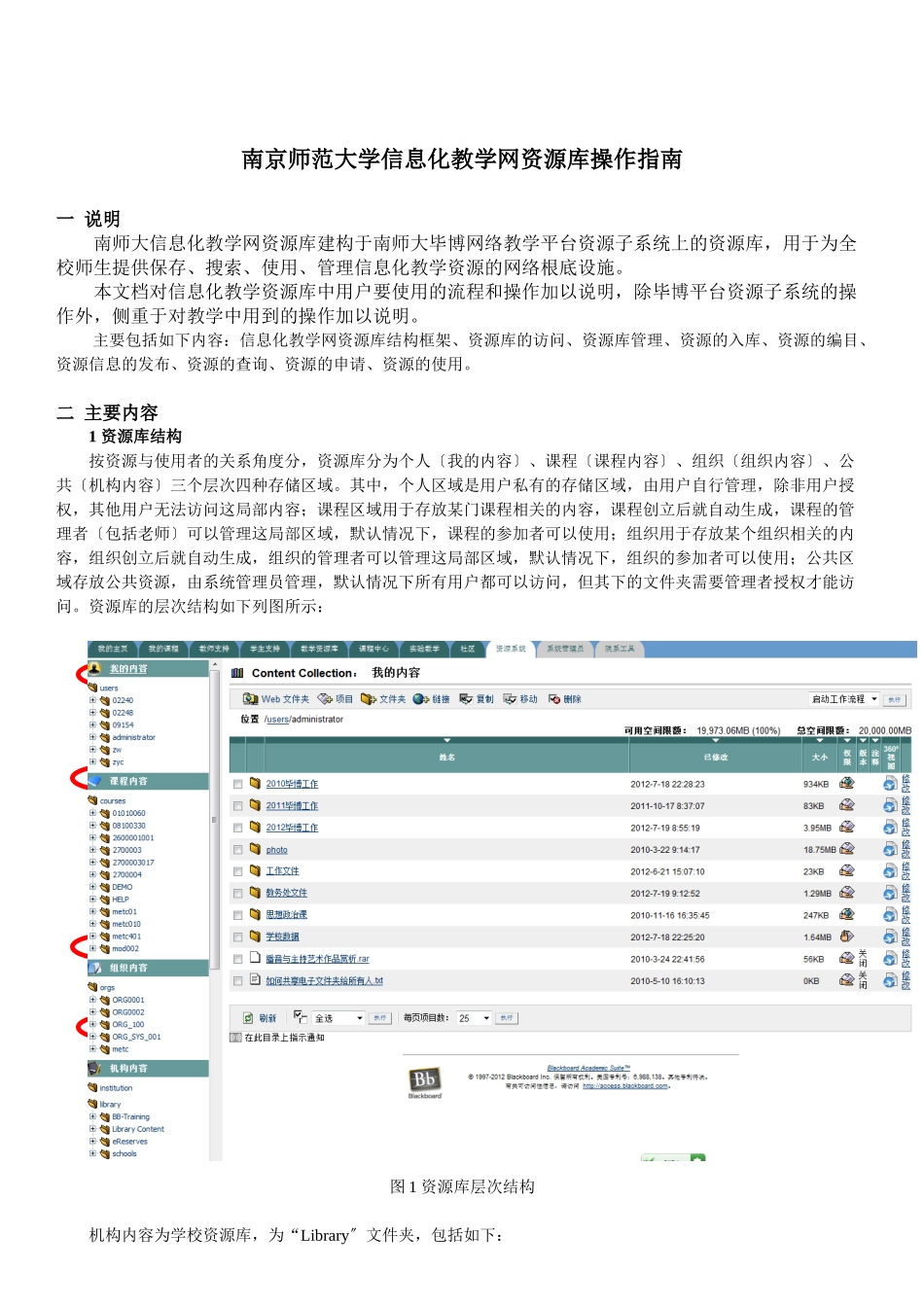Image resolution: width=924 pixels, height=1307 pixels.
Task: Click the Content Collection books icon
Action: tap(237, 673)
